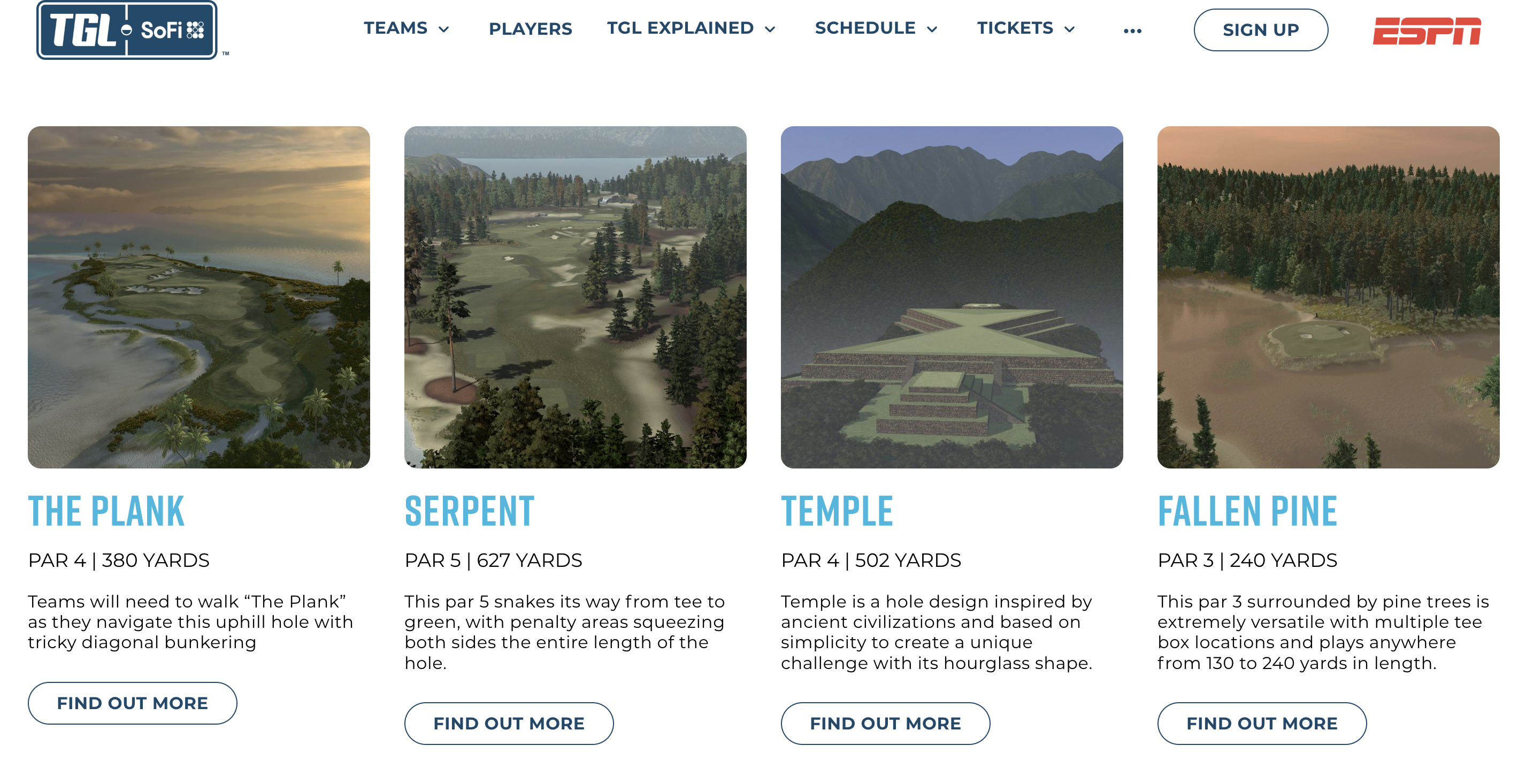Open the ESPN logo link
The height and width of the screenshot is (784, 1518).
pyautogui.click(x=1426, y=30)
